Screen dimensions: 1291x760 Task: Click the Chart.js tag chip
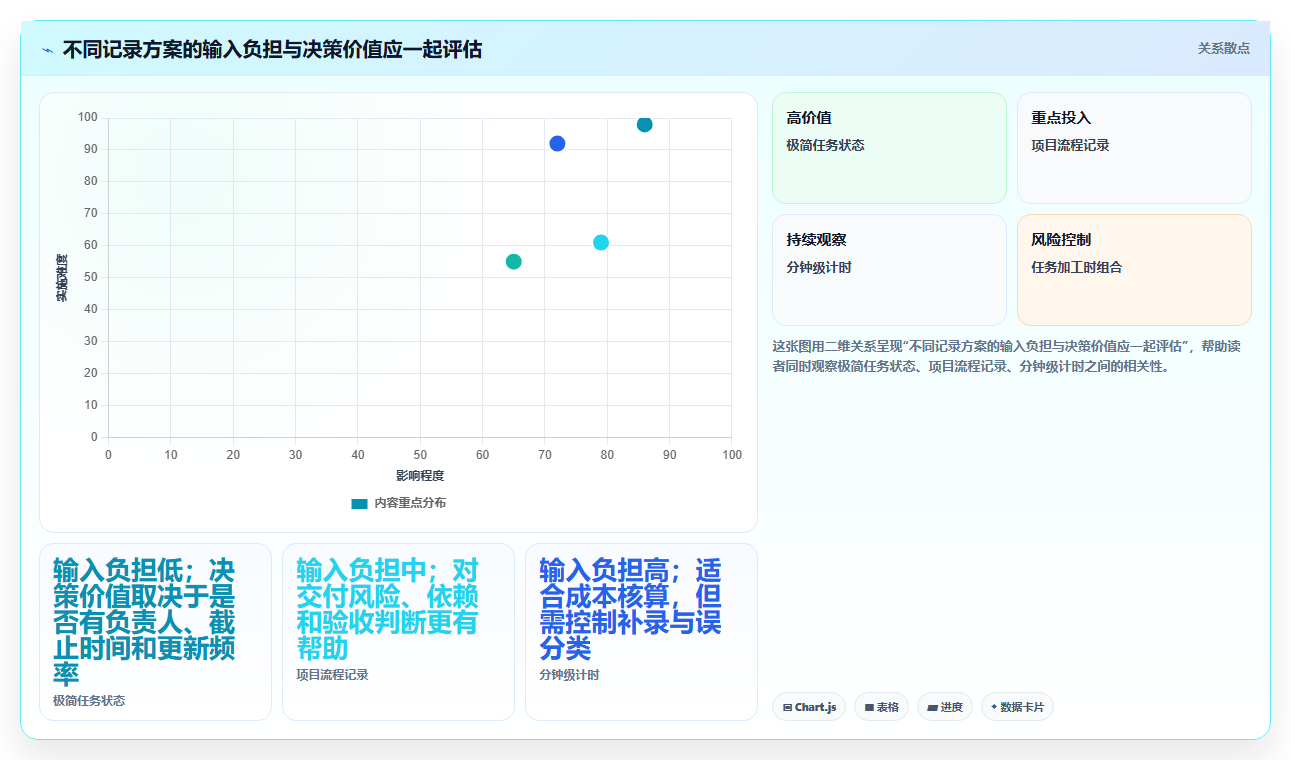point(809,707)
